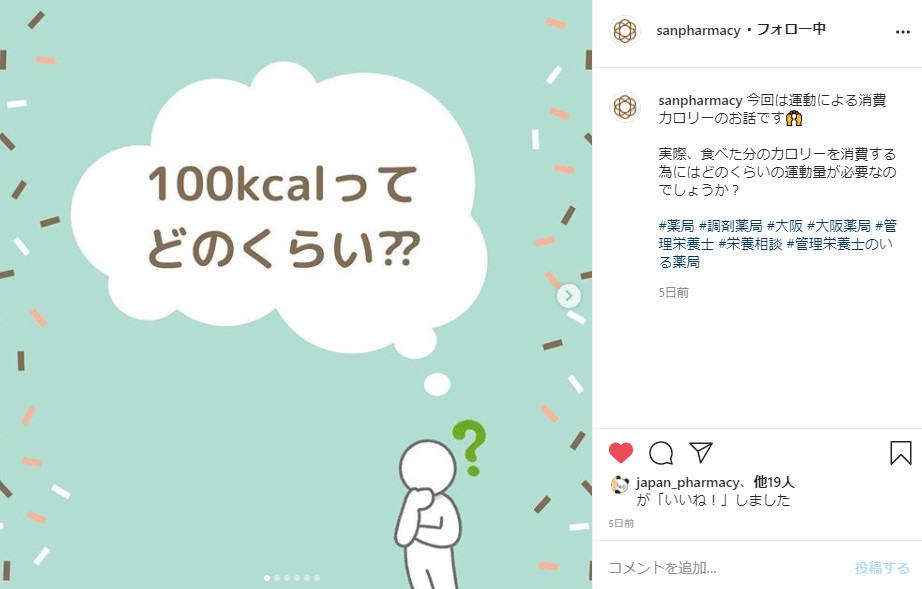Open the #薬局 hashtag
922x589 pixels.
coord(676,226)
